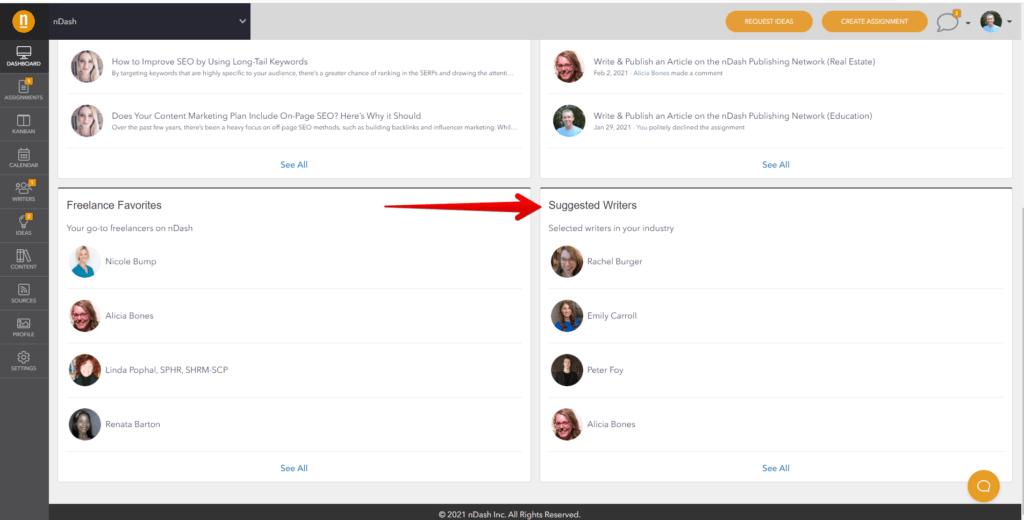Click author photo beside Long-Tail Keywords idea
The width and height of the screenshot is (1024, 520).
pos(87,67)
